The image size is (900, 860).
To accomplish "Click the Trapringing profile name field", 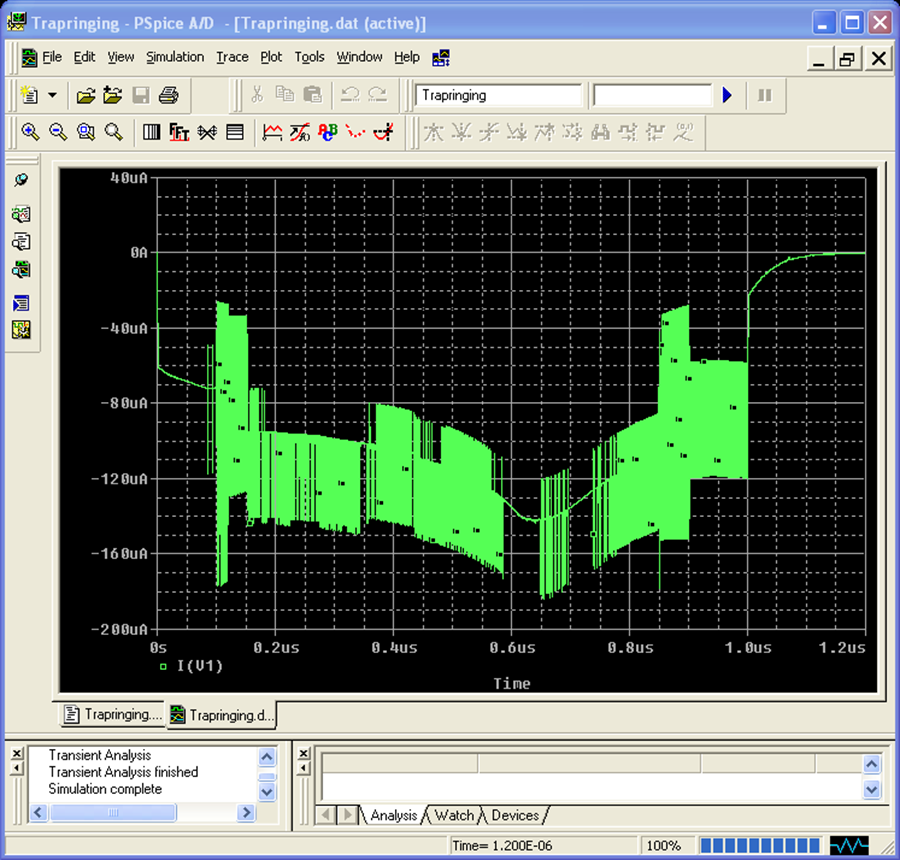I will 498,95.
